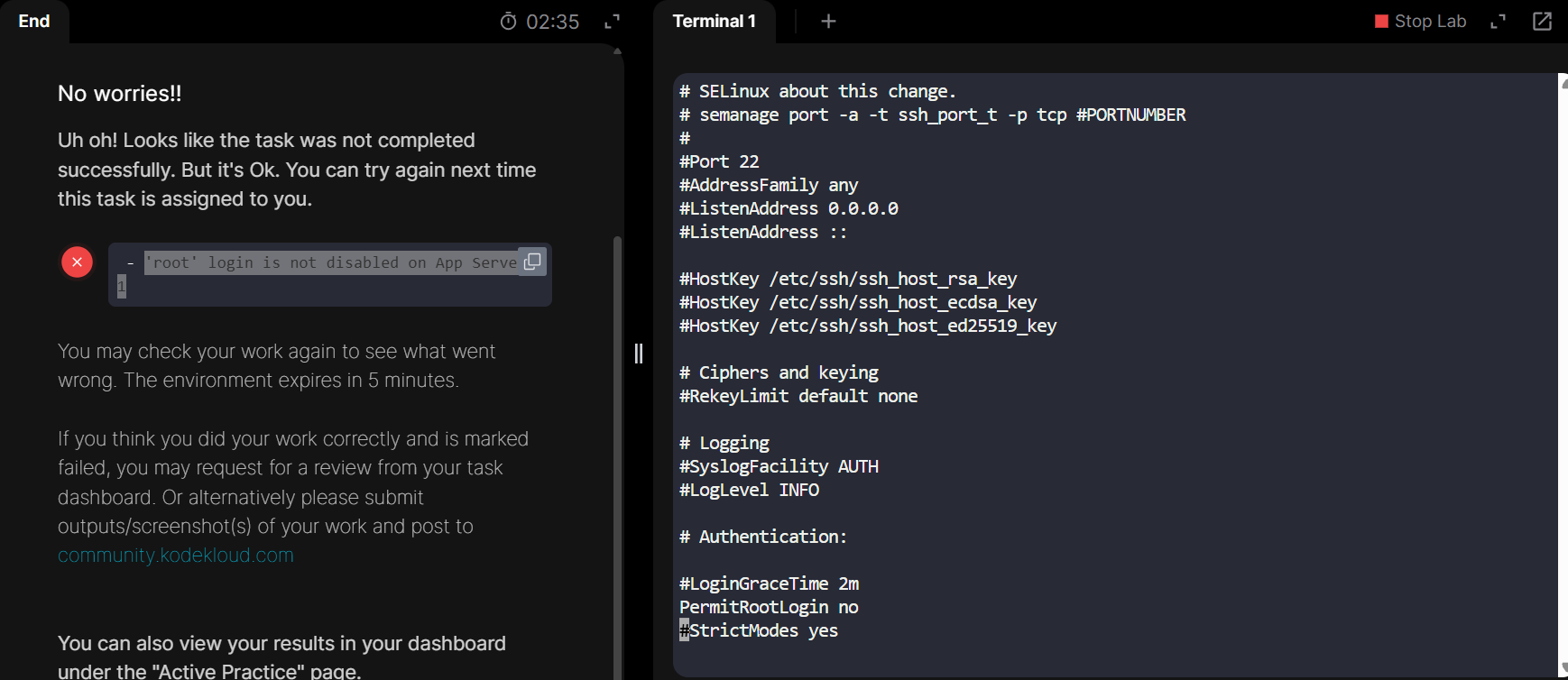Switch to the Terminal 1 tab

tap(714, 22)
